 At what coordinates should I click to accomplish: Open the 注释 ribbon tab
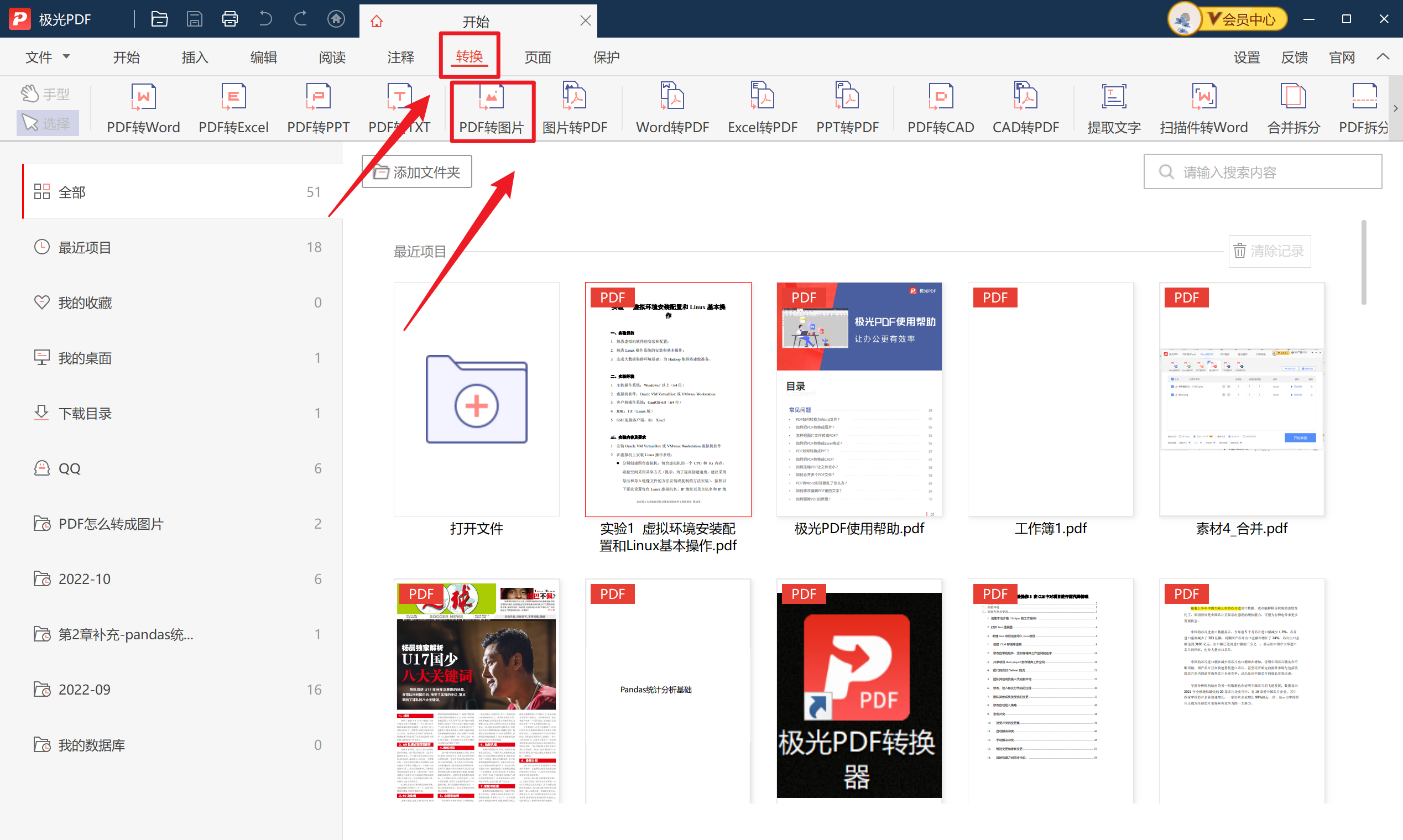point(401,57)
